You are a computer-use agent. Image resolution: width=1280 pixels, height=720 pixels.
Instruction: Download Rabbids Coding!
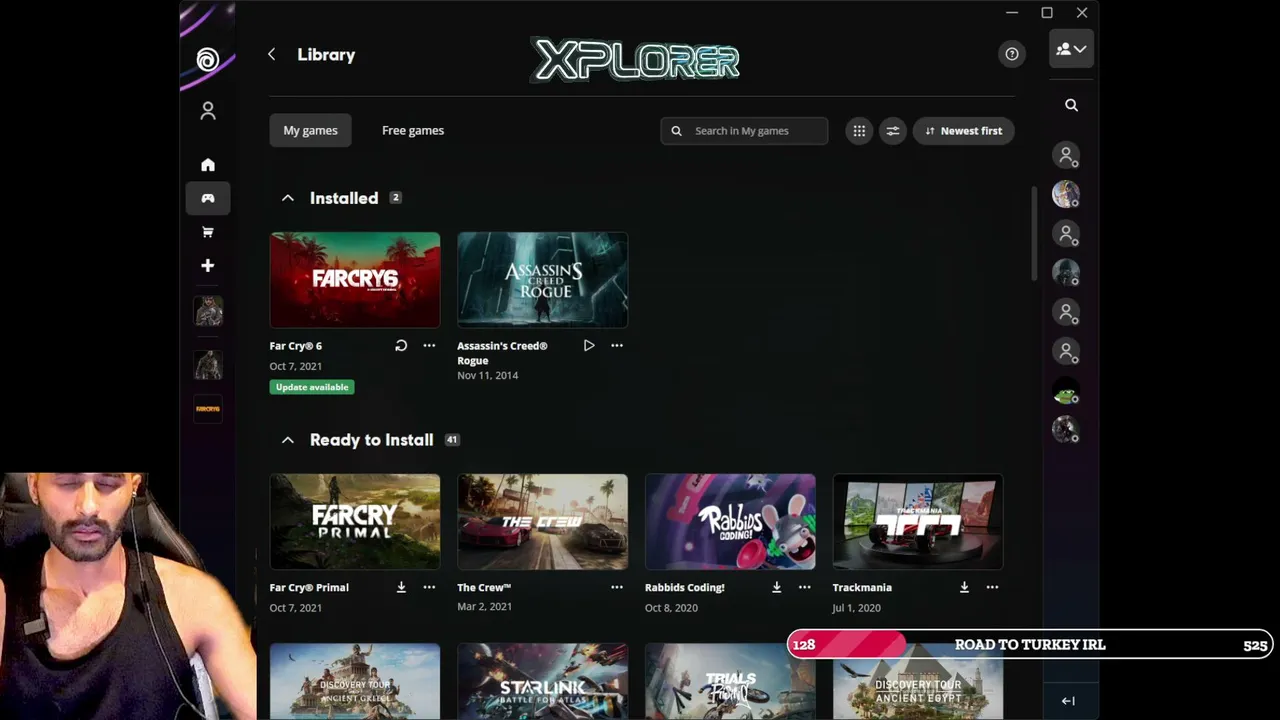(x=776, y=588)
